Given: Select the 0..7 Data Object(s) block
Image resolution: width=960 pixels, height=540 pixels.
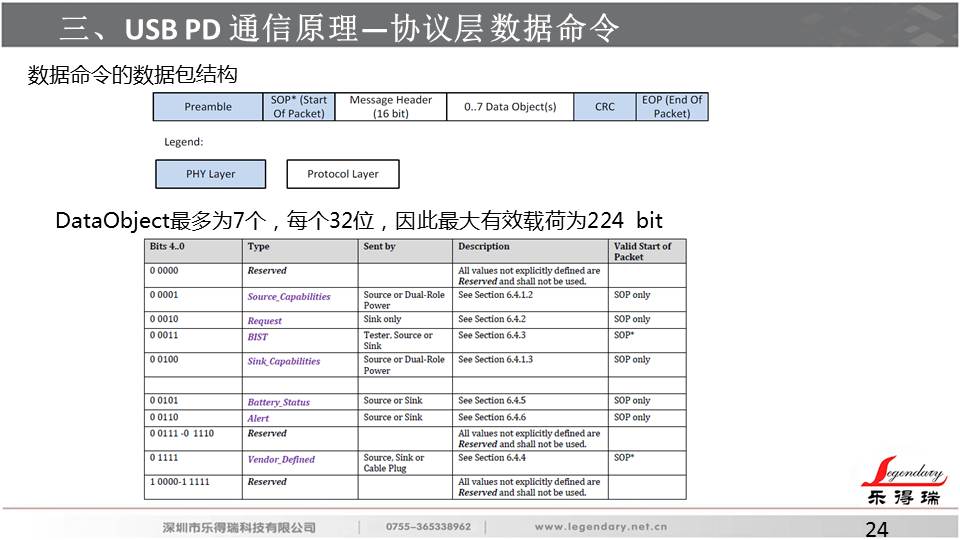Looking at the screenshot, I should tap(510, 107).
